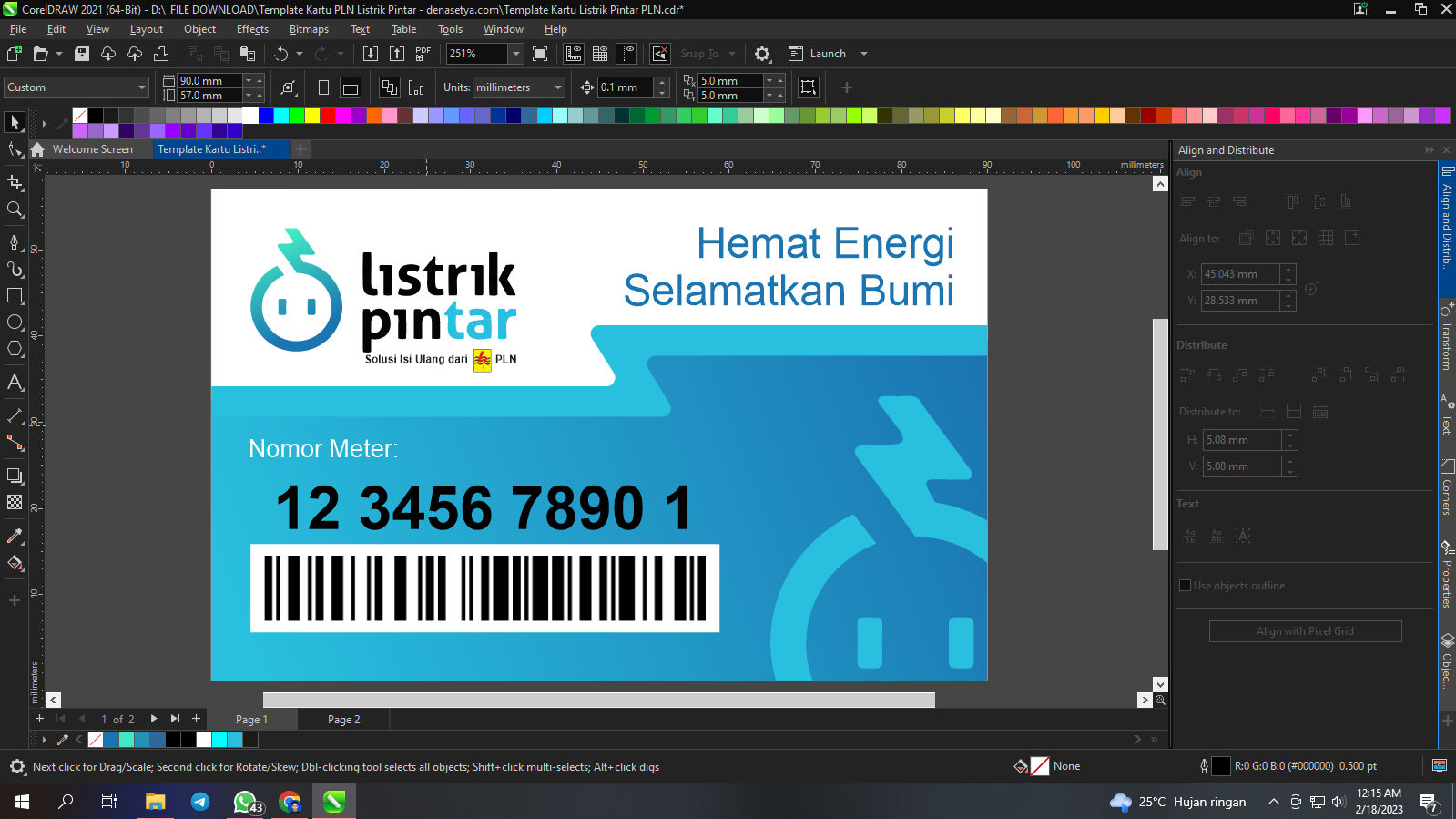Click the Export icon
Screen dimensions: 1456x819
[x=397, y=54]
